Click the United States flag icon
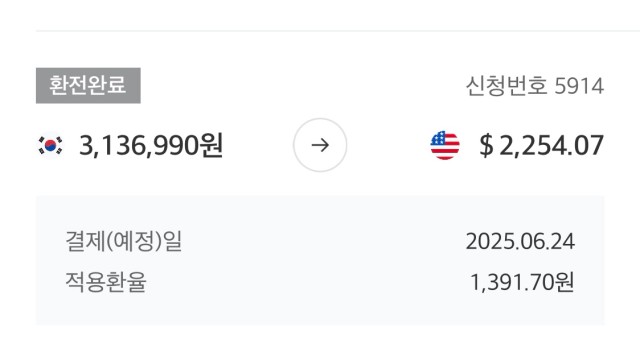The image size is (640, 360). click(445, 145)
